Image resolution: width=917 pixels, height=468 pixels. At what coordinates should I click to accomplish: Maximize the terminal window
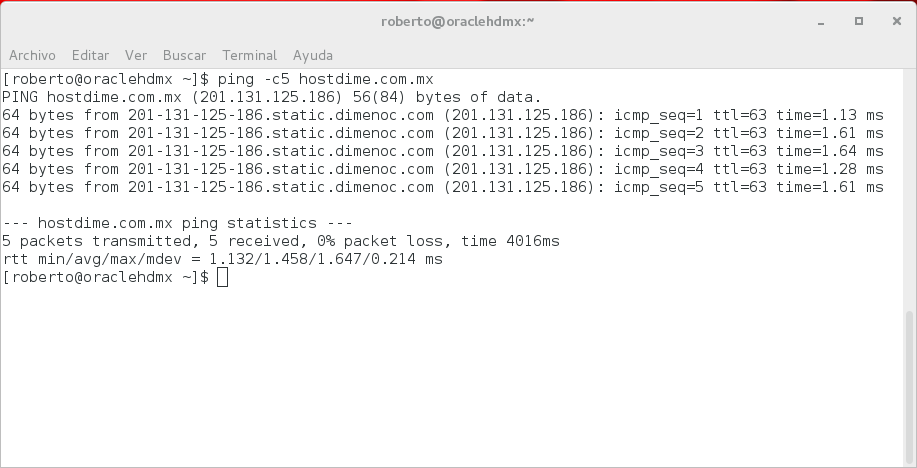(858, 21)
